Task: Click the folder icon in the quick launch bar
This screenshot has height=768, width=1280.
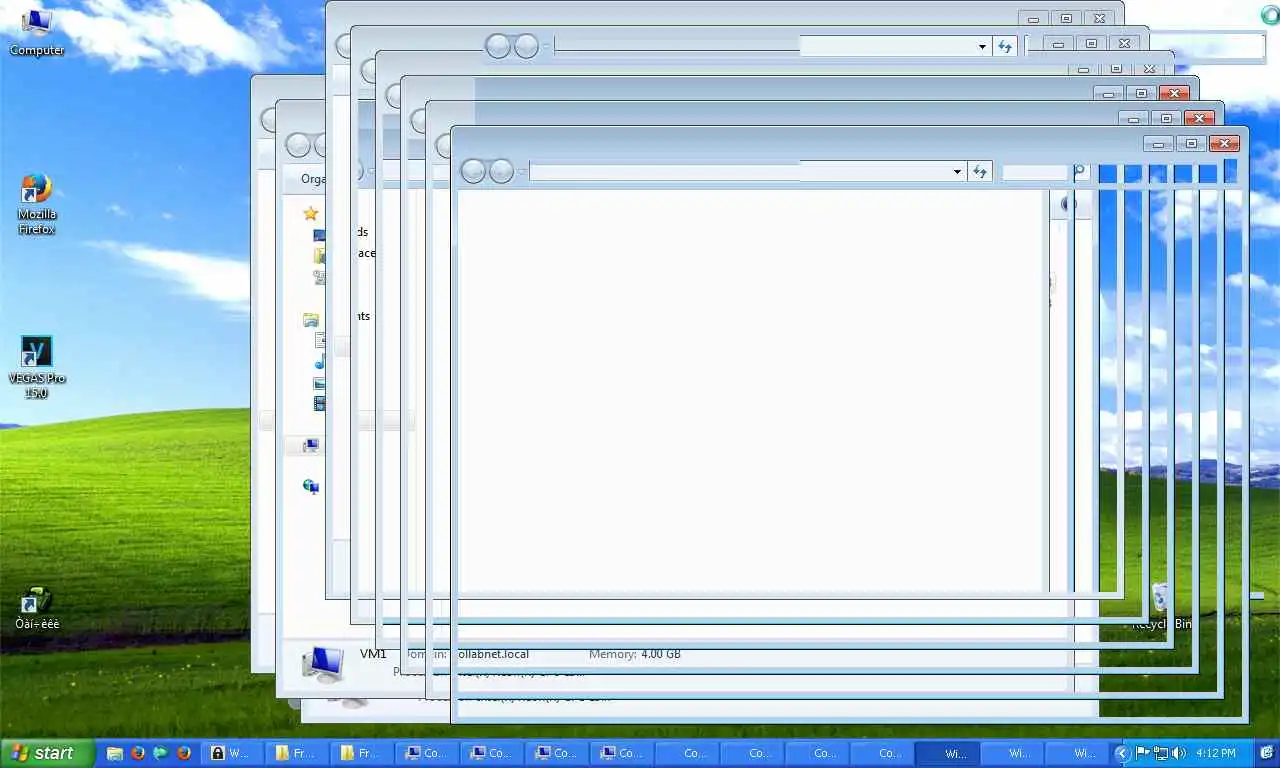Action: tap(115, 753)
